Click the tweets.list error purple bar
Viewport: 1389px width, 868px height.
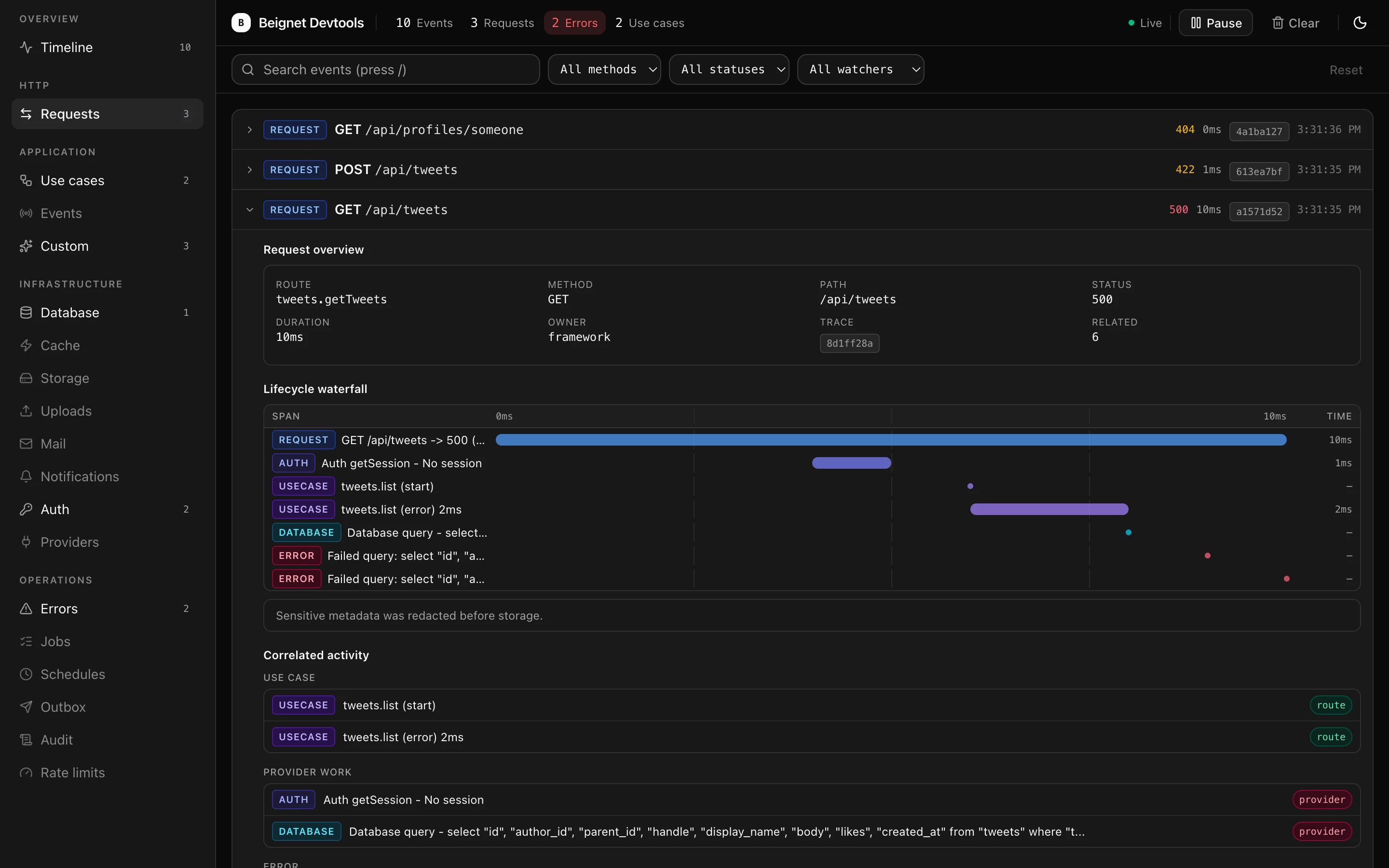pos(1049,509)
